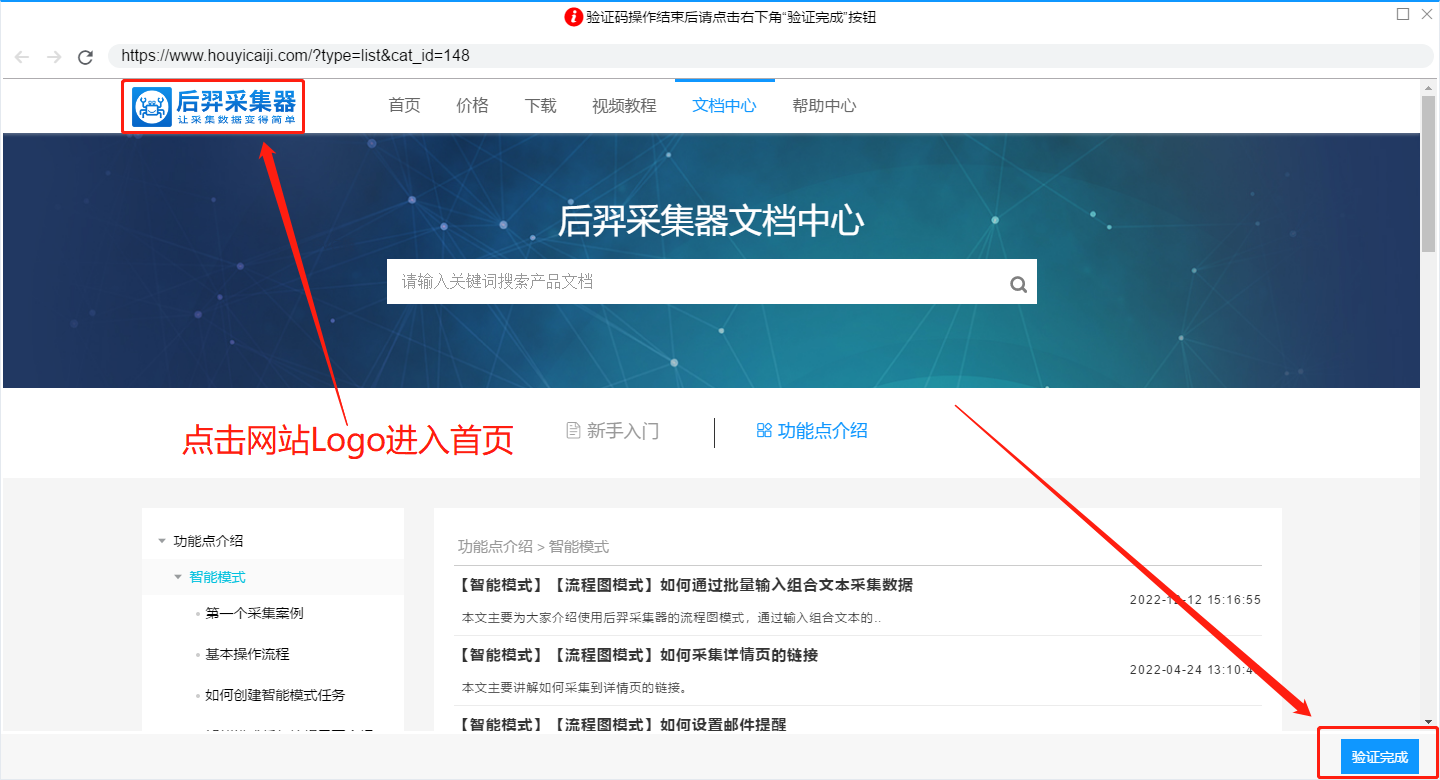
Task: Click 功能点介绍 in the breadcrumb
Action: point(495,547)
